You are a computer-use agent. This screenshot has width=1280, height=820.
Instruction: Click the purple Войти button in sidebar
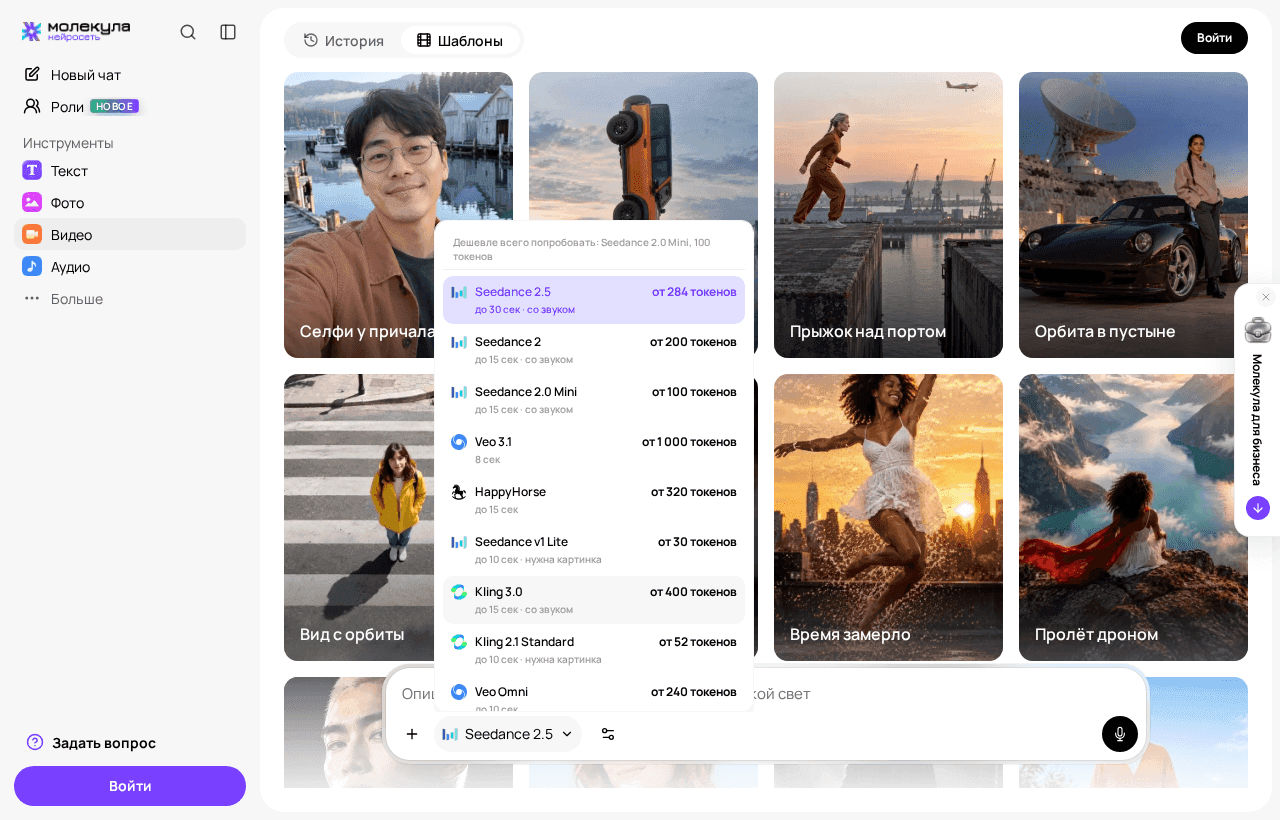pos(130,786)
